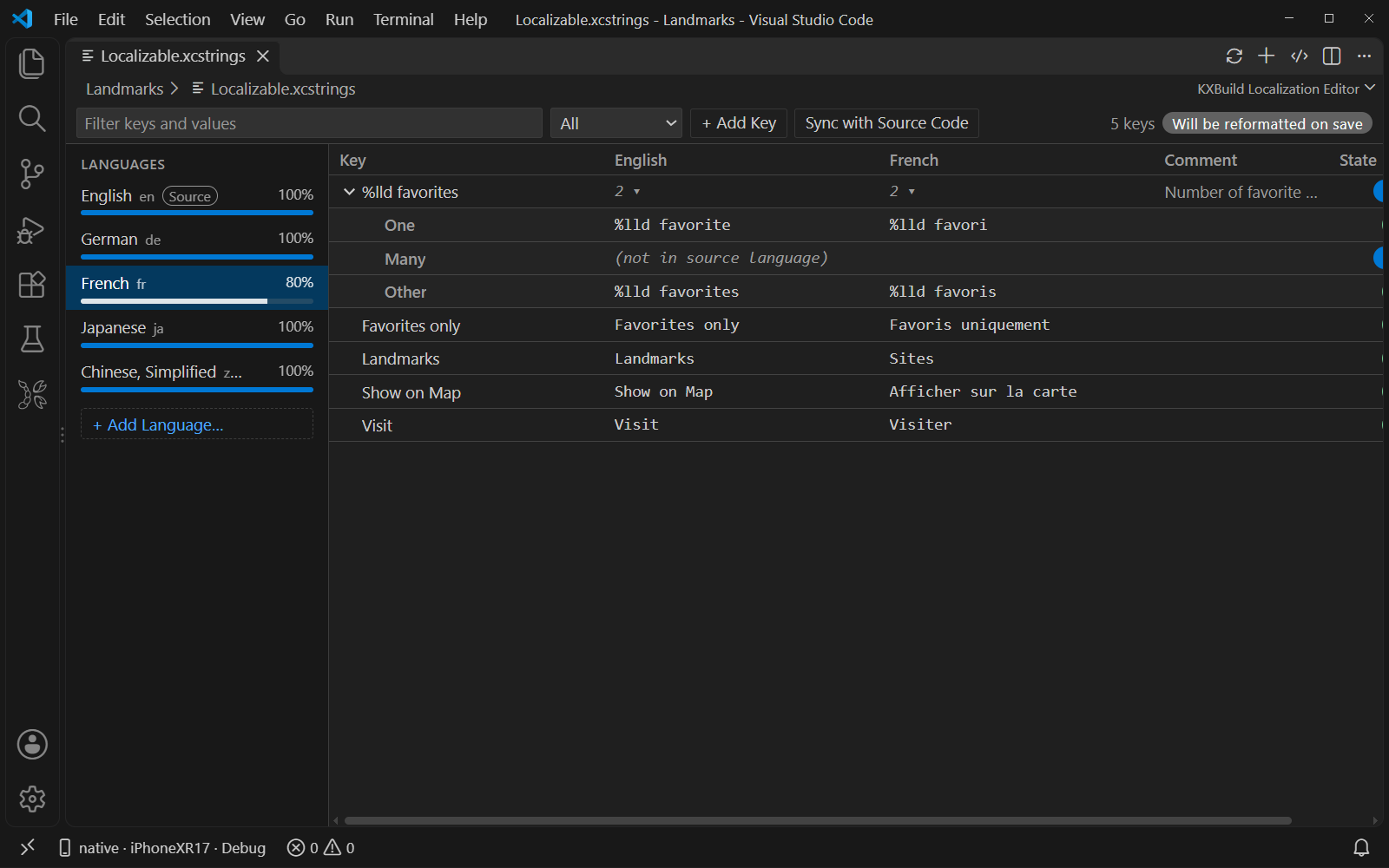
Task: Open the Accounts menu icon
Action: pos(32,744)
